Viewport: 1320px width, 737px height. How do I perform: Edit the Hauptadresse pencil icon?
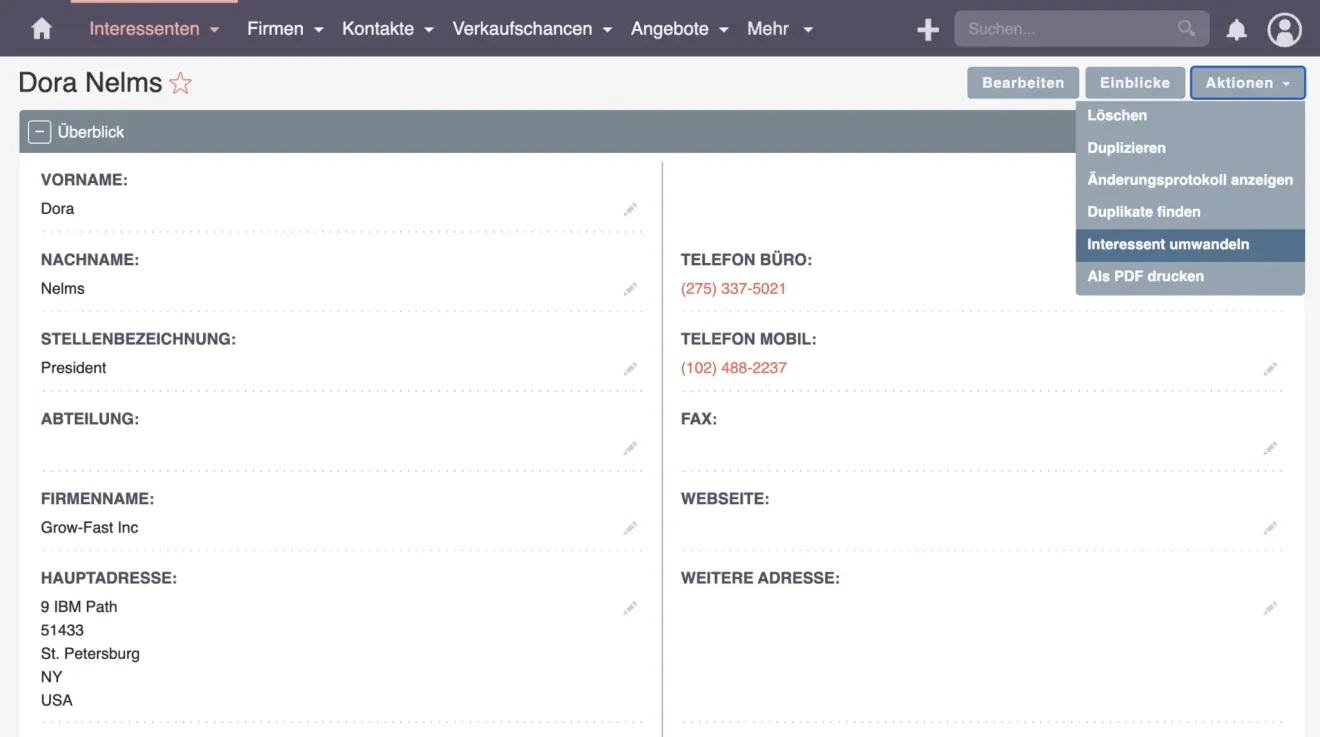[630, 607]
